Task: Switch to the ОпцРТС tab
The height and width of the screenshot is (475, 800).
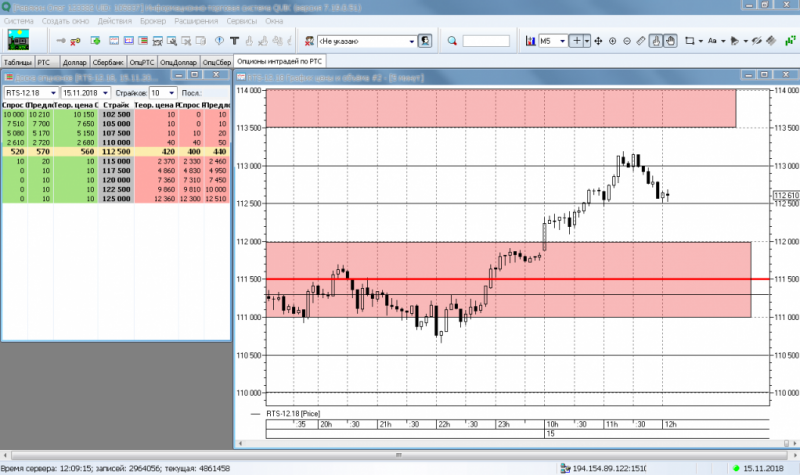Action: 142,62
